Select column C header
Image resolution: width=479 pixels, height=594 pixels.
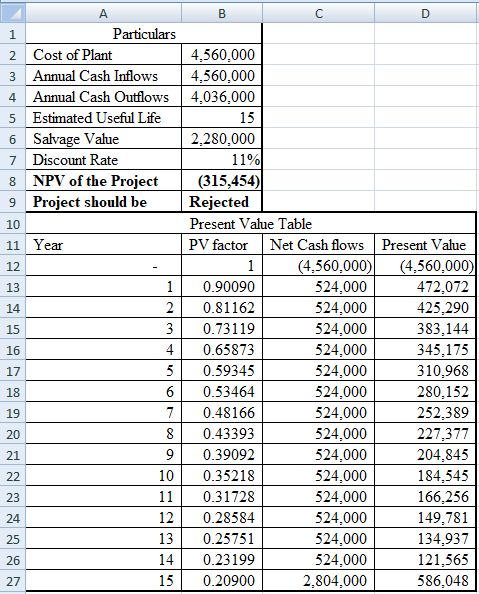point(319,14)
